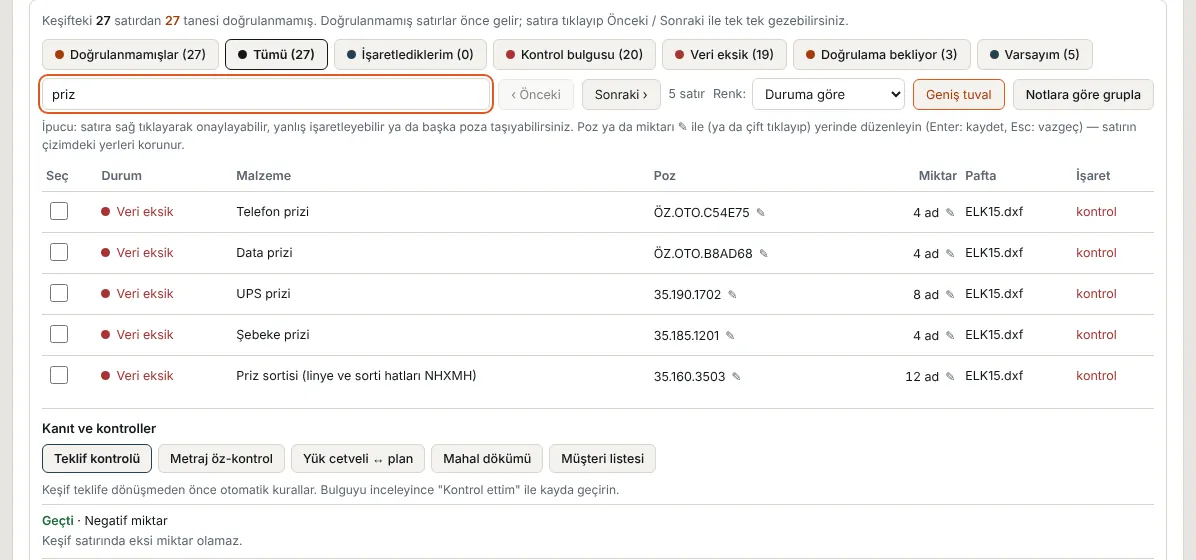Edit quantity pencil in Şebeke prizi row

[950, 335]
